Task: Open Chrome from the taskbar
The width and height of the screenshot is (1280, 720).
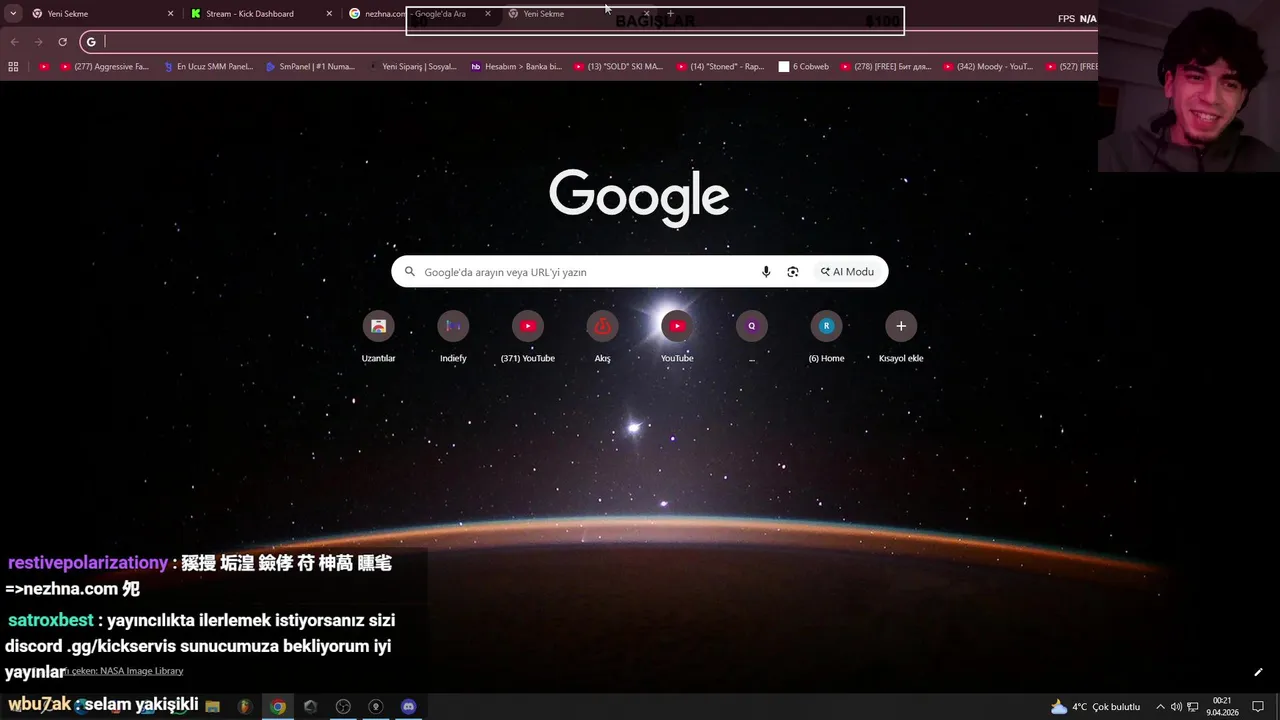Action: click(x=278, y=707)
